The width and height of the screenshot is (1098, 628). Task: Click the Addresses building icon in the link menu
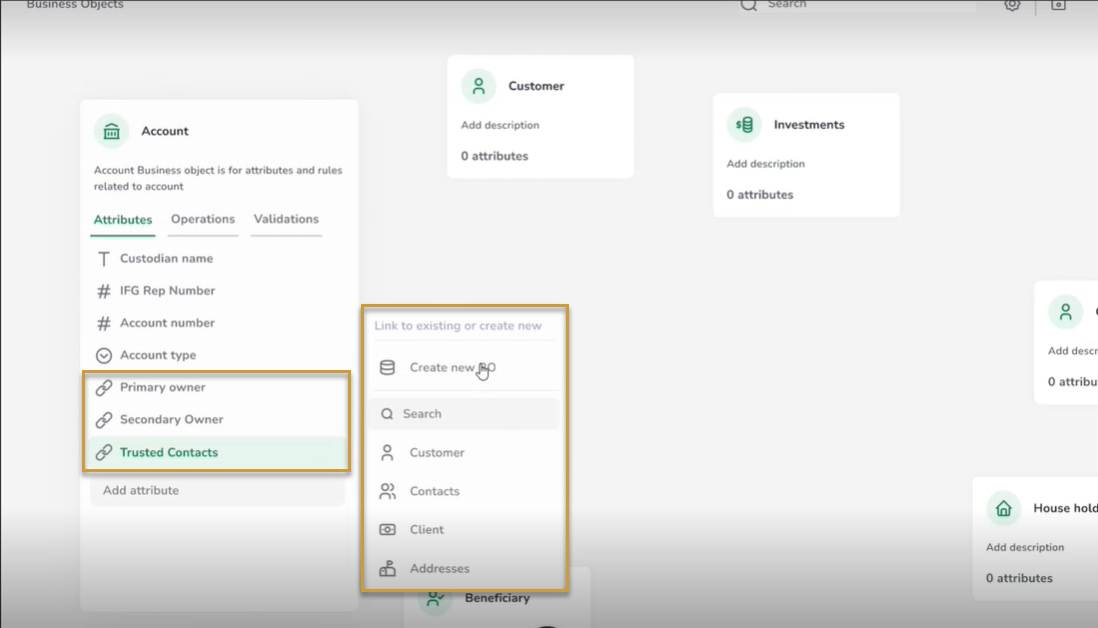click(x=388, y=568)
